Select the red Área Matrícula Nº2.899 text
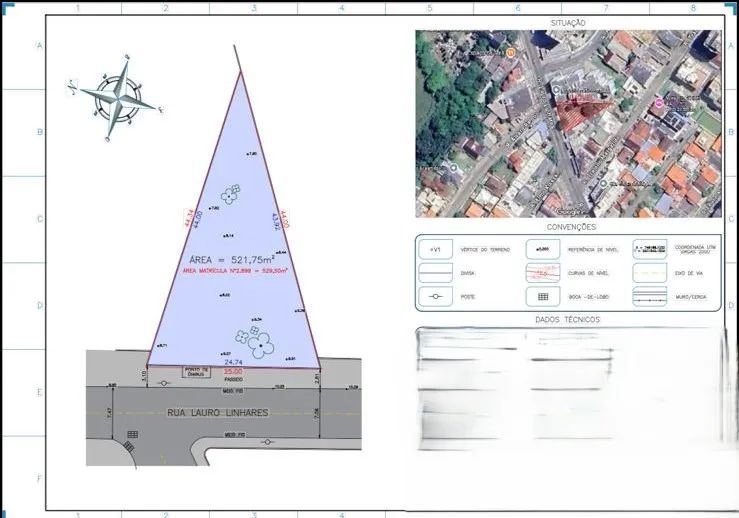Viewport: 739px width, 518px height. click(x=235, y=271)
